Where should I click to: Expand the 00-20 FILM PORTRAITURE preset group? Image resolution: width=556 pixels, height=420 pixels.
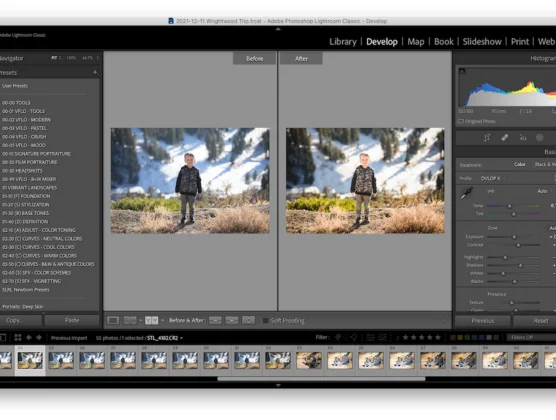pos(30,162)
